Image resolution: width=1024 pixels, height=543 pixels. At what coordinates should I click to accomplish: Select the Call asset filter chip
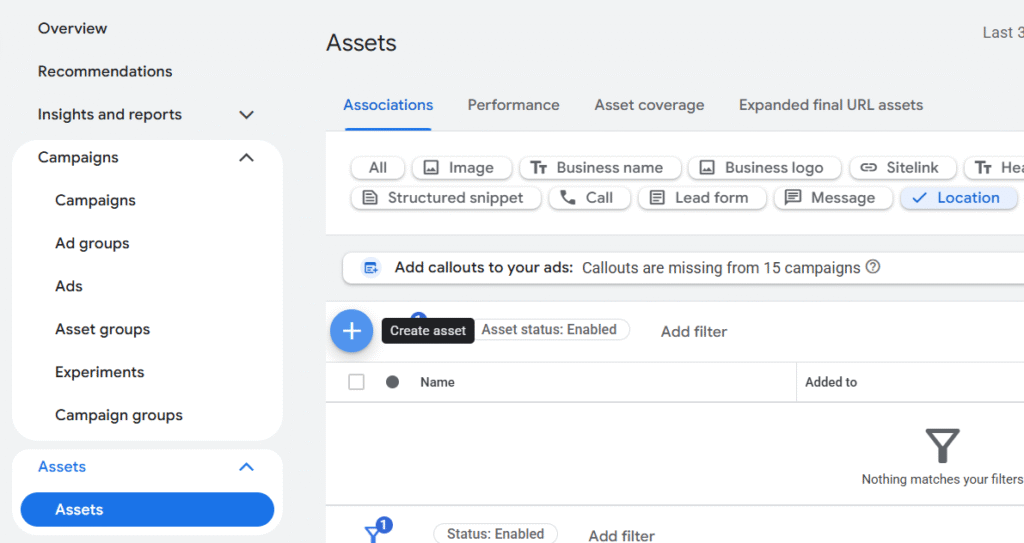point(589,198)
